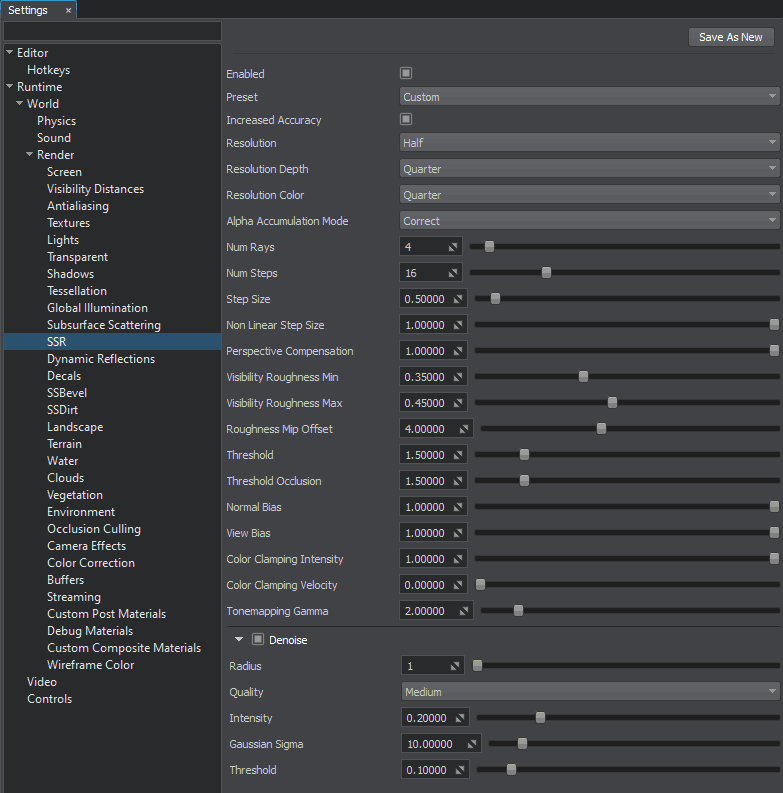Click the Visibility Roughness Max drag icon

pos(458,403)
